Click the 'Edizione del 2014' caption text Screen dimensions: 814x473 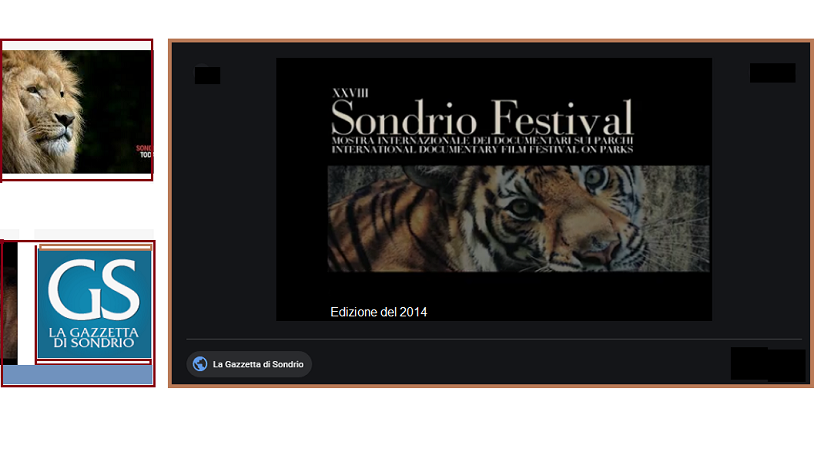(378, 312)
